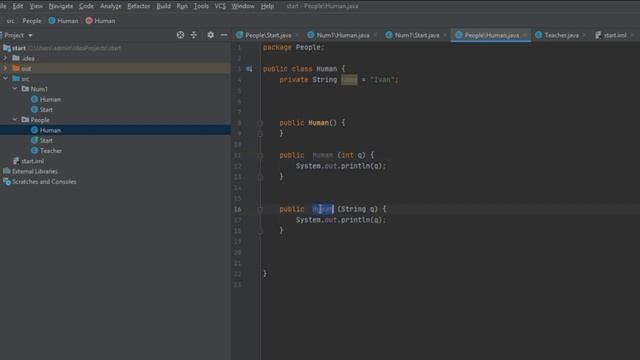The width and height of the screenshot is (640, 360).
Task: Hide the Project panel with the minus icon
Action: pyautogui.click(x=224, y=35)
